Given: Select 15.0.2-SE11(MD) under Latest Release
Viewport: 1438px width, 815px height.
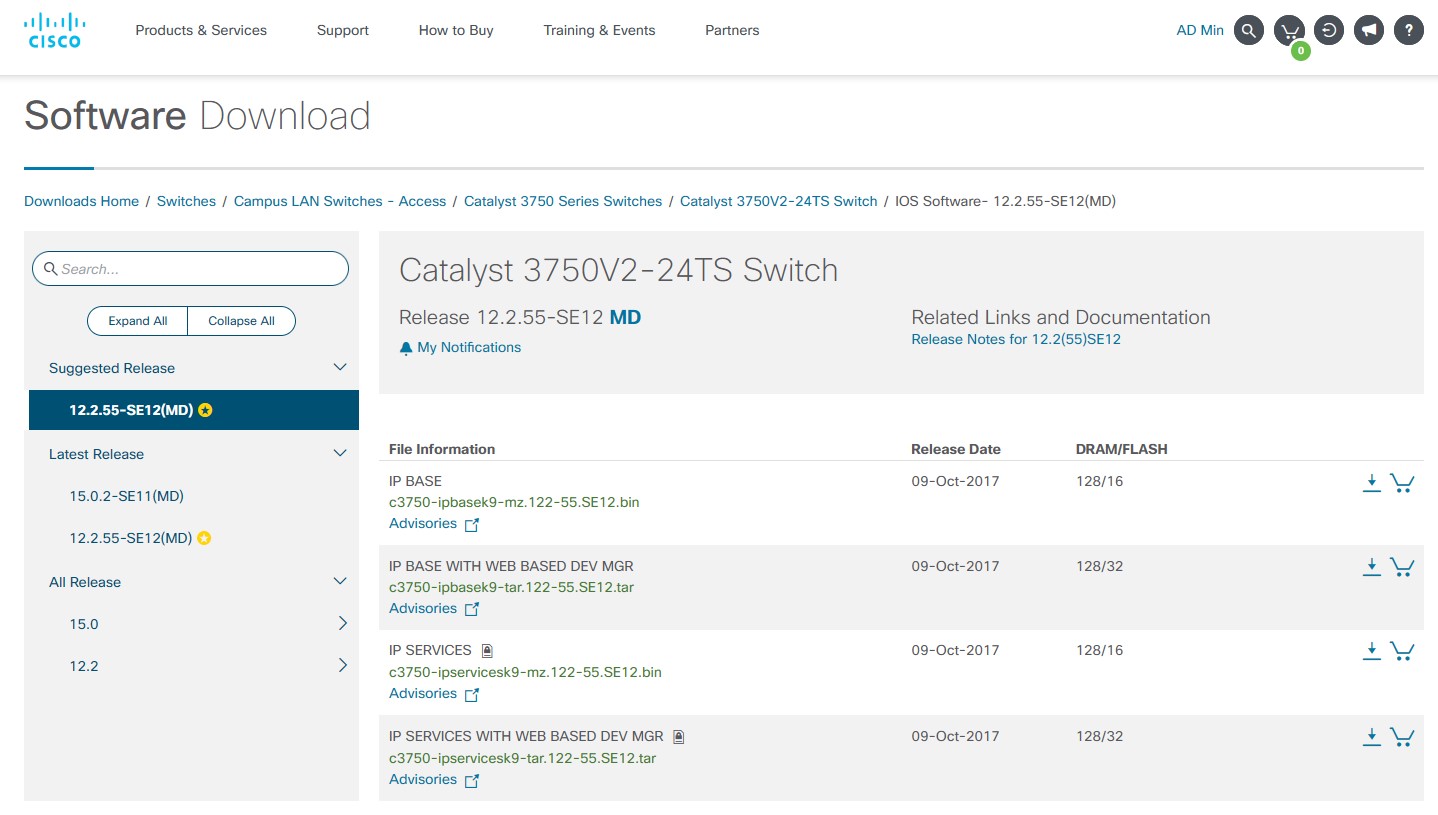Looking at the screenshot, I should coord(127,496).
